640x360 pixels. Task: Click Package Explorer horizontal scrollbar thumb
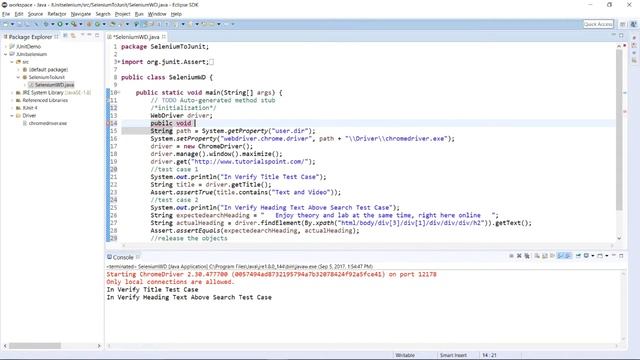[x=35, y=346]
